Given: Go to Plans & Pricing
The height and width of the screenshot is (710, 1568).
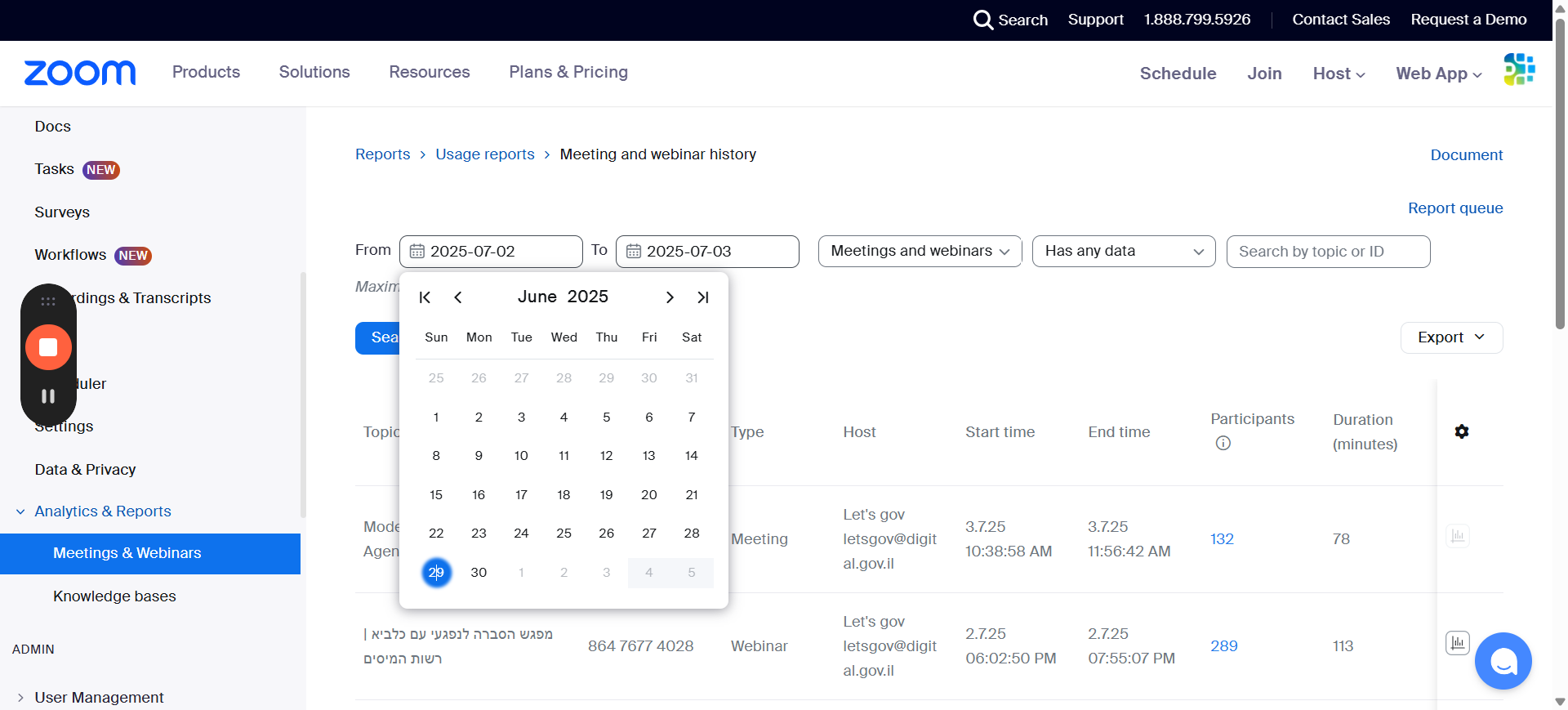Looking at the screenshot, I should tap(568, 72).
